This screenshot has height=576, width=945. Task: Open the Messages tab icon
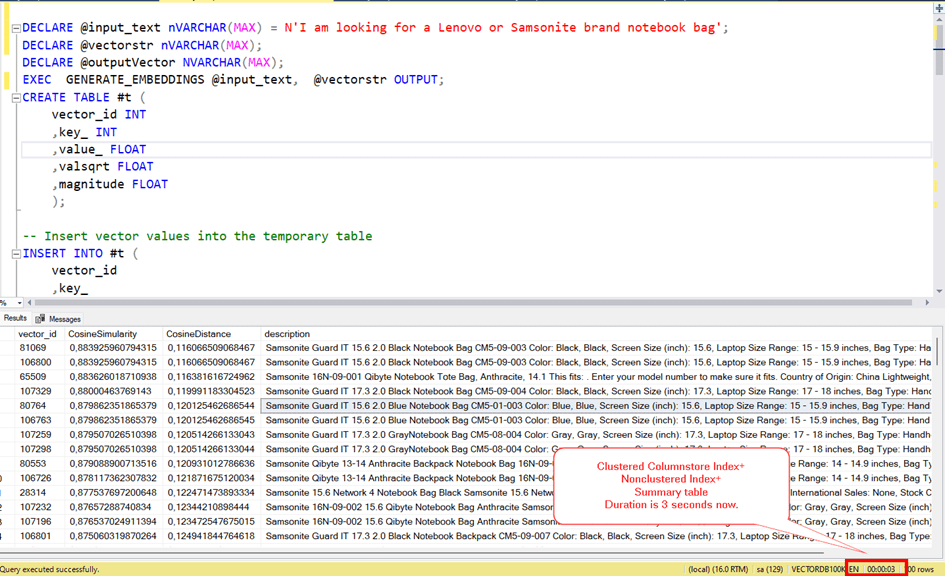(x=41, y=319)
